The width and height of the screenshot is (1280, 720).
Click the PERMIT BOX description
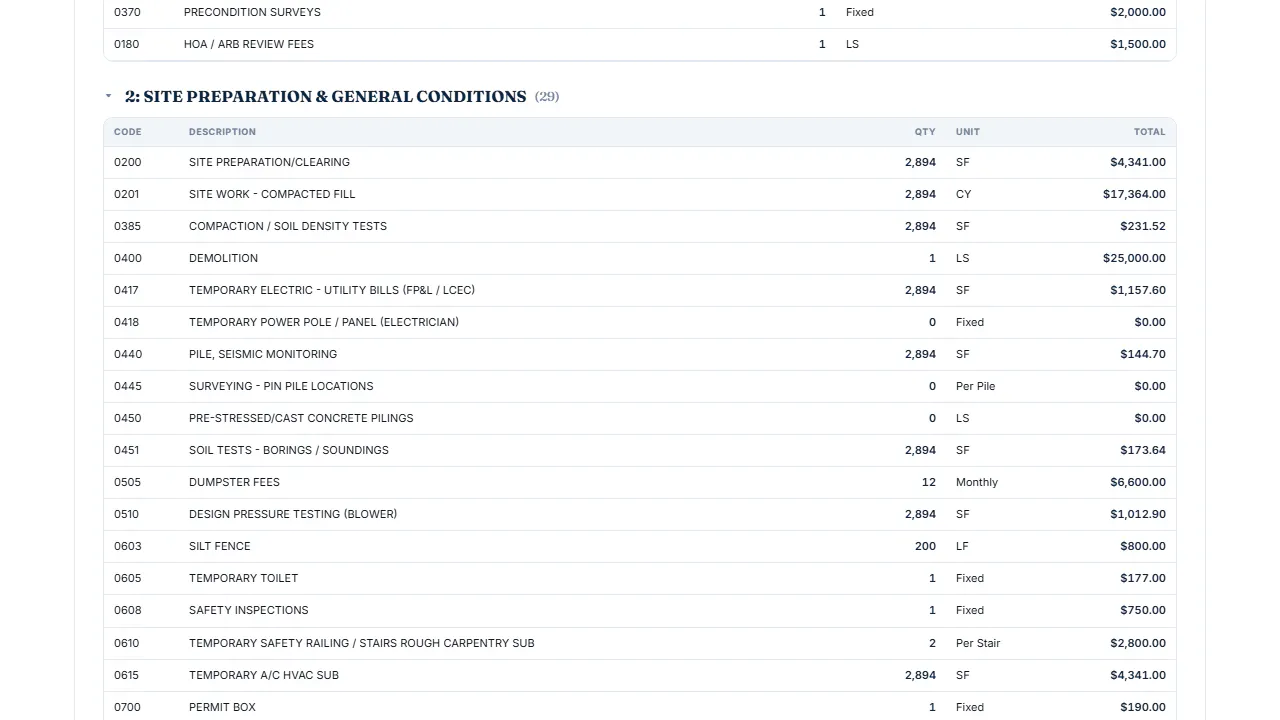222,707
